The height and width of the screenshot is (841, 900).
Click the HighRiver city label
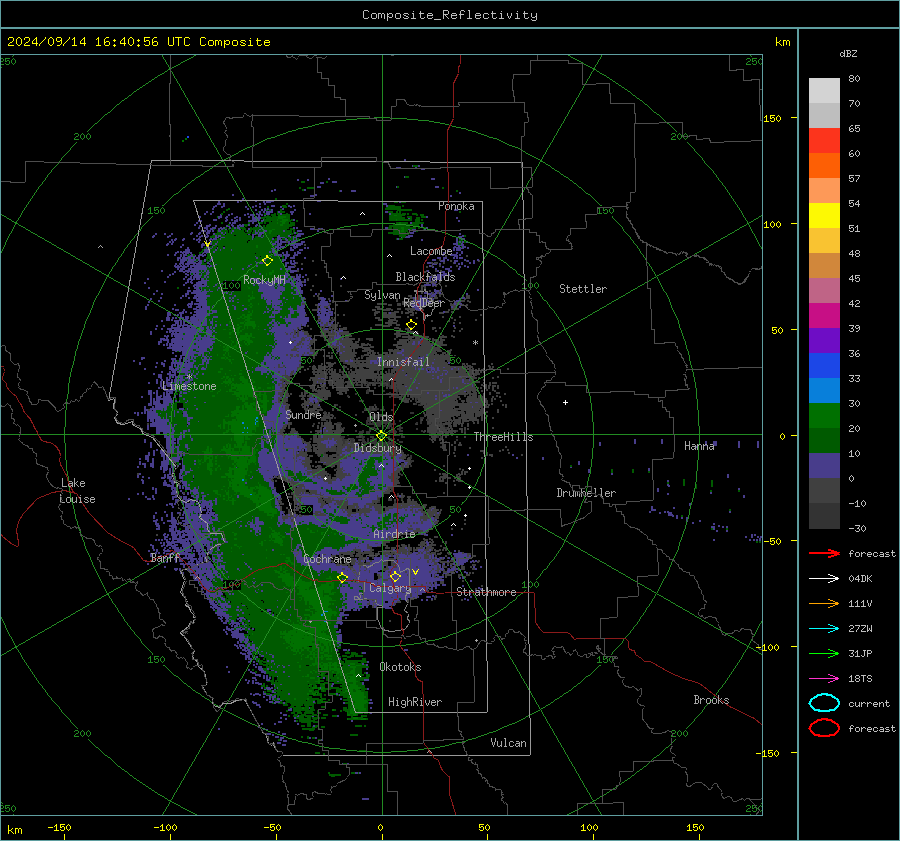(415, 702)
